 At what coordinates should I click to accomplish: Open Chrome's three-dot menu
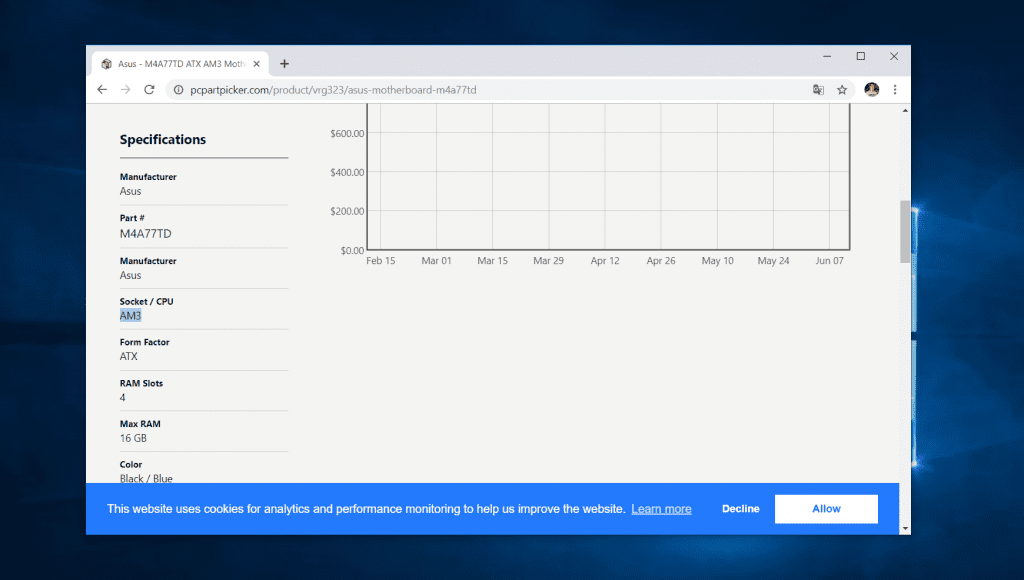click(895, 89)
